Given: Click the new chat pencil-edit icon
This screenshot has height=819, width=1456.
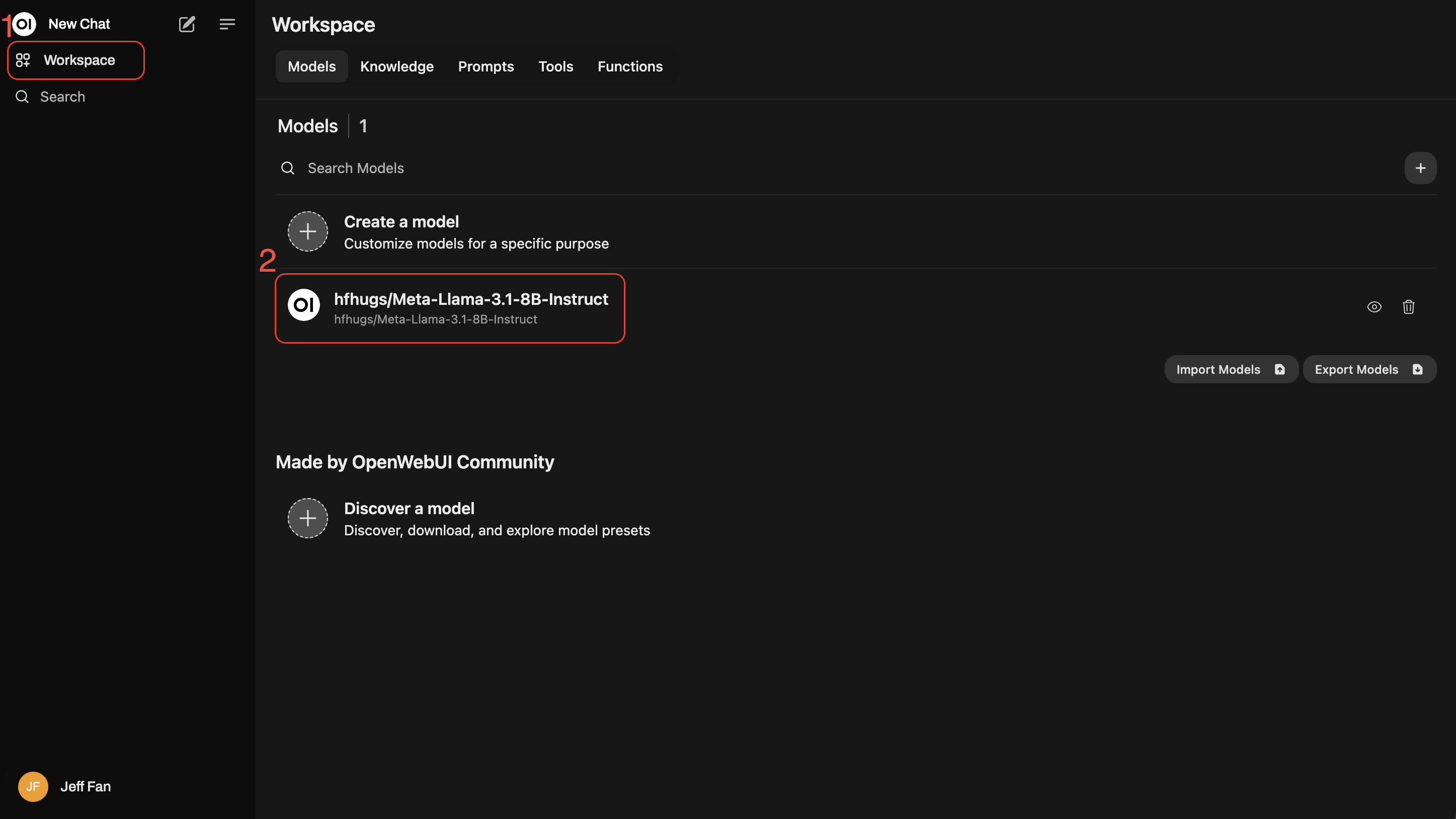Looking at the screenshot, I should coord(187,24).
